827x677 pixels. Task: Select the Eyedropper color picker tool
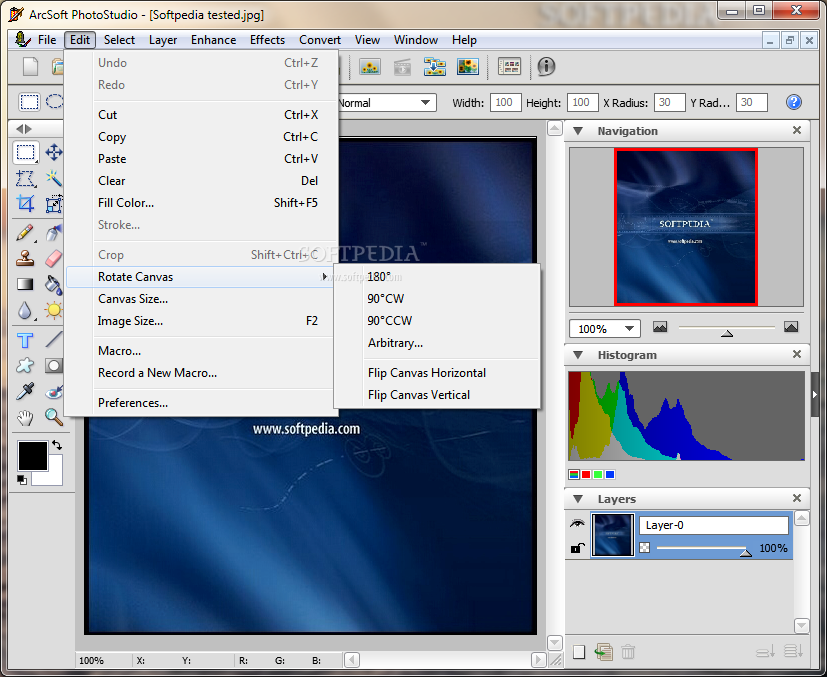coord(25,391)
